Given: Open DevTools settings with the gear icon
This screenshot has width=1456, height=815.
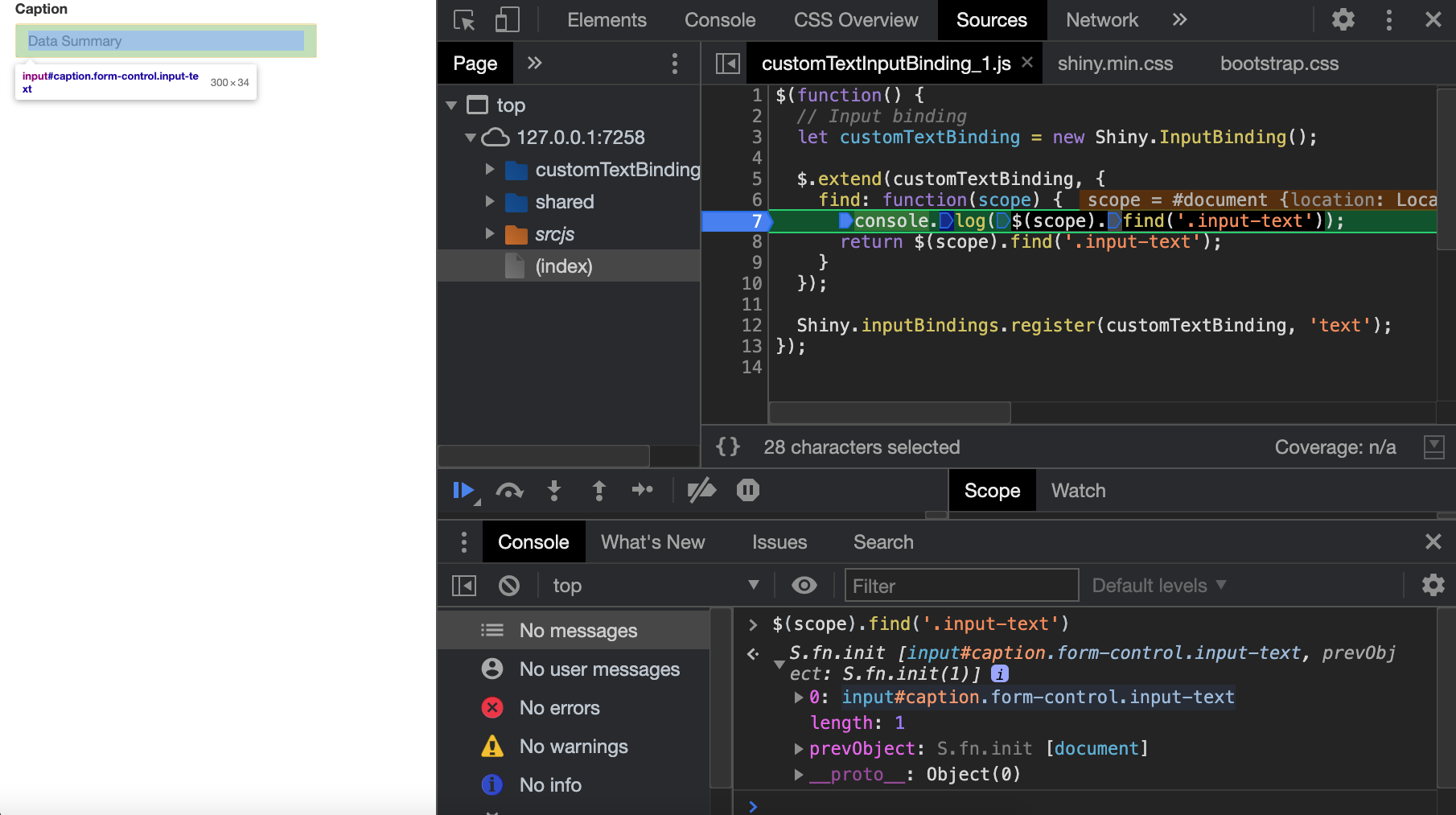Looking at the screenshot, I should [x=1343, y=20].
